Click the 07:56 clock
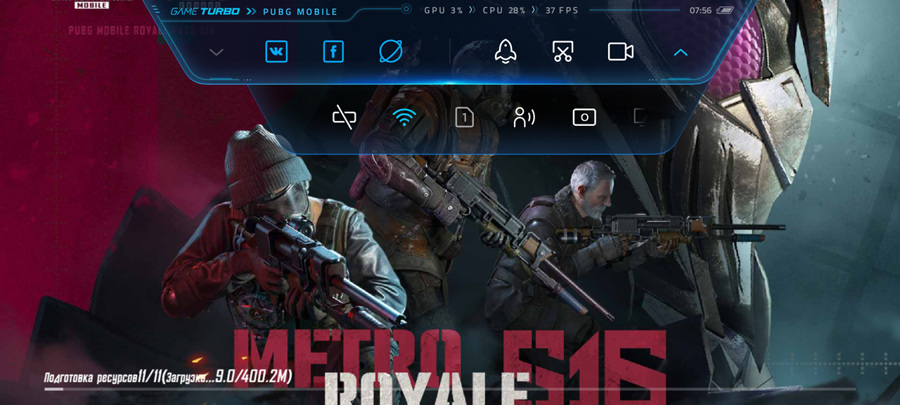The image size is (900, 405). coord(700,10)
